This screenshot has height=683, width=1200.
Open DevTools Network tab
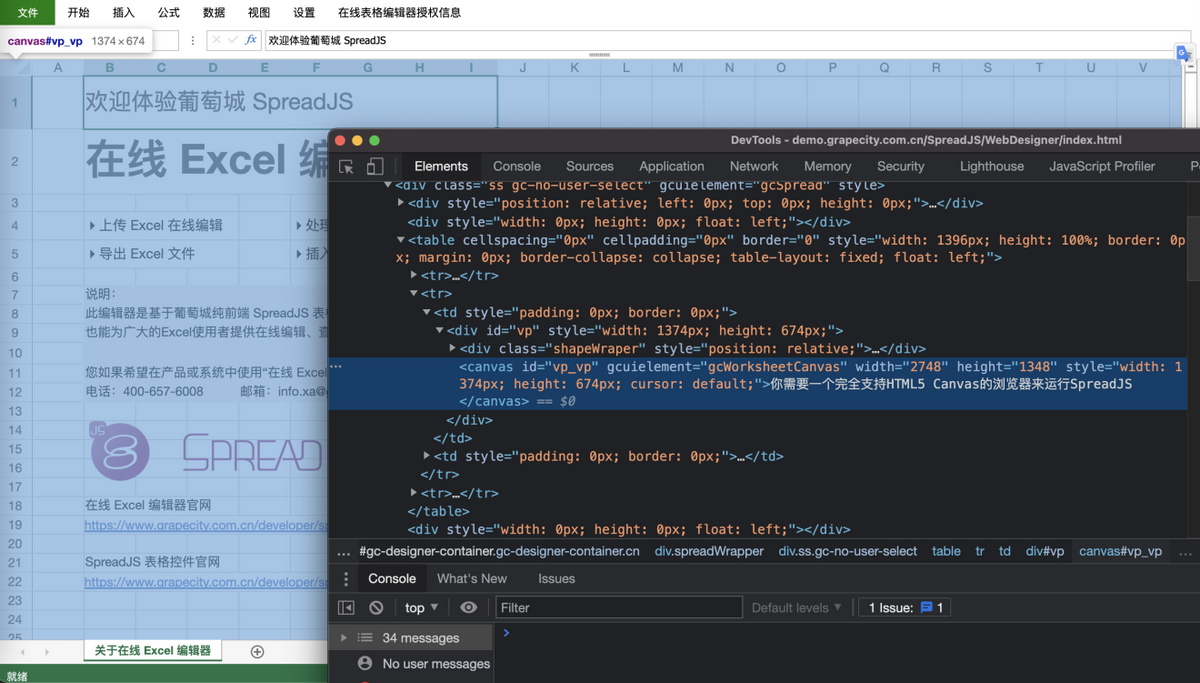point(754,166)
